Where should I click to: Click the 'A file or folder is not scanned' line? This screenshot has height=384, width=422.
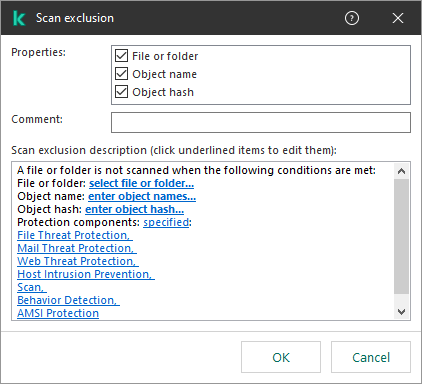[196, 170]
